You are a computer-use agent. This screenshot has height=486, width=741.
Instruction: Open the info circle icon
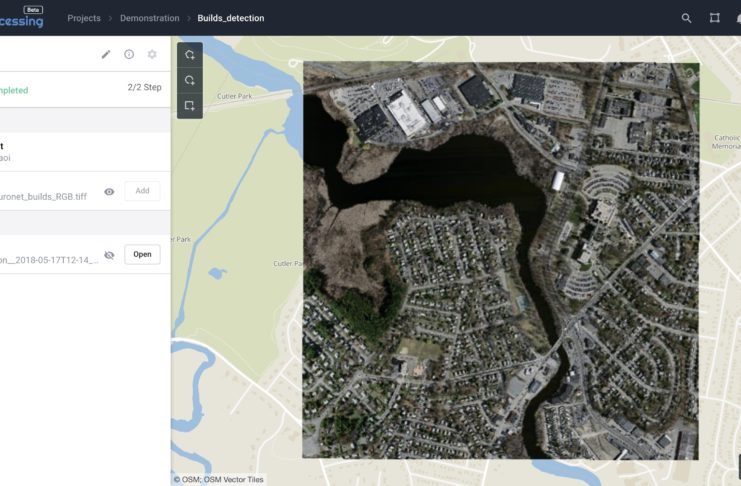129,54
